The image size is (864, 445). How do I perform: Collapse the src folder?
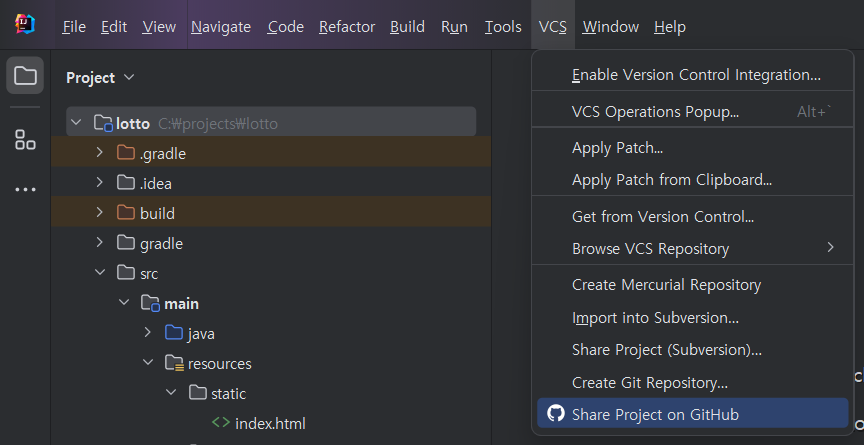tap(100, 272)
